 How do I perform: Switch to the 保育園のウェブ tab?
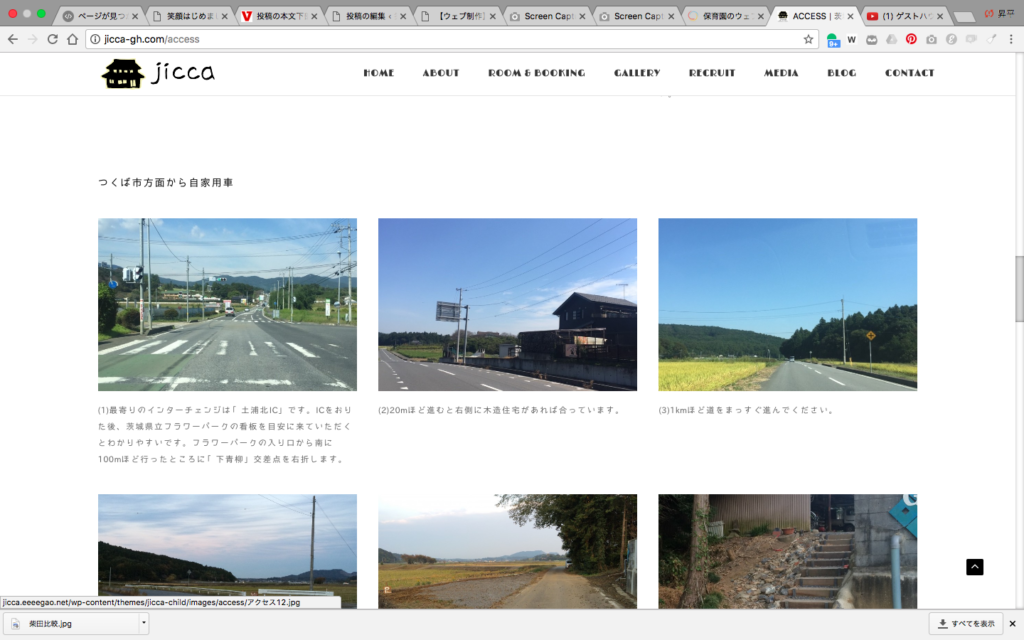click(725, 16)
